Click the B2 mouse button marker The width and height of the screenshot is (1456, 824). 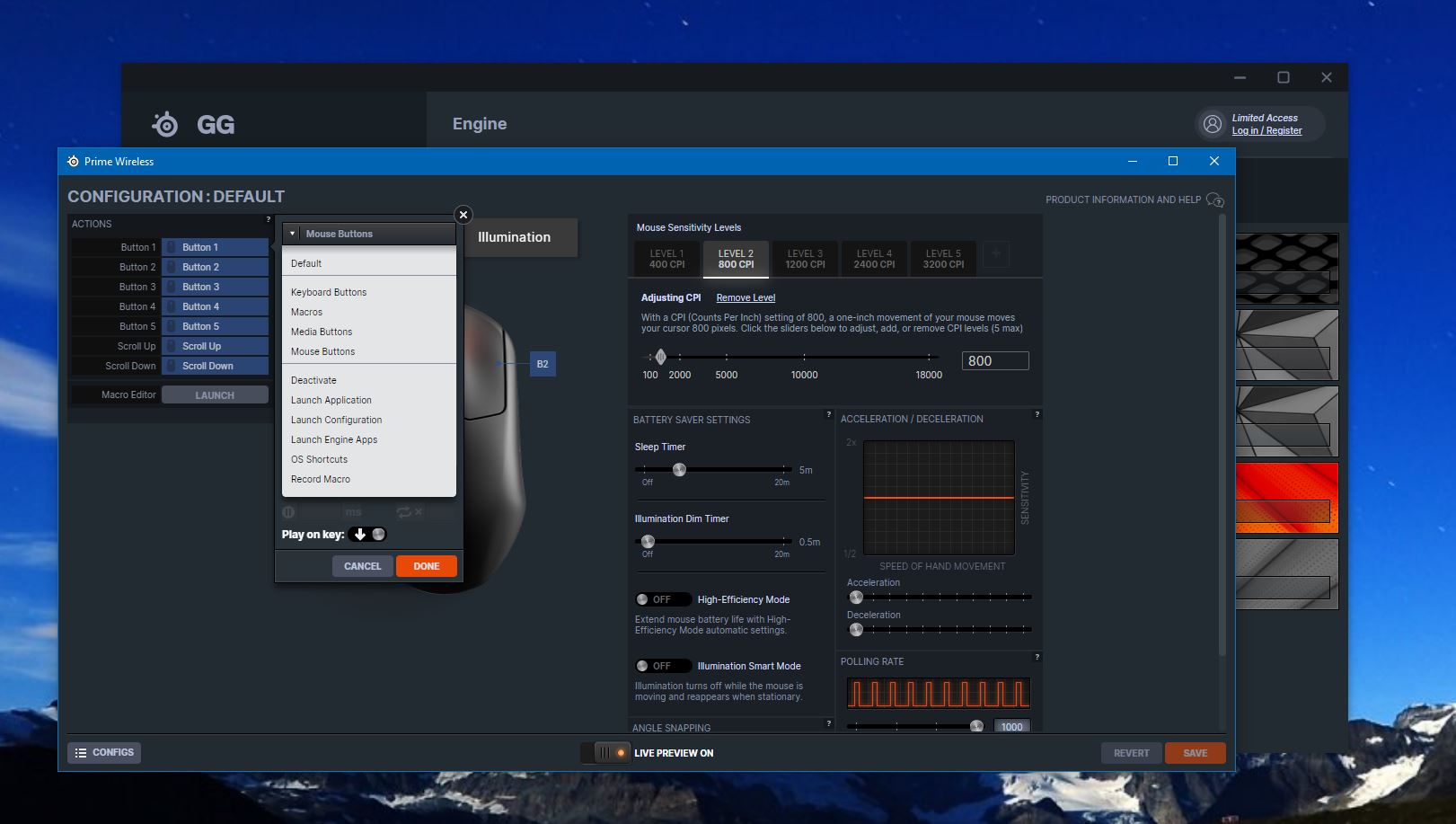(x=543, y=364)
